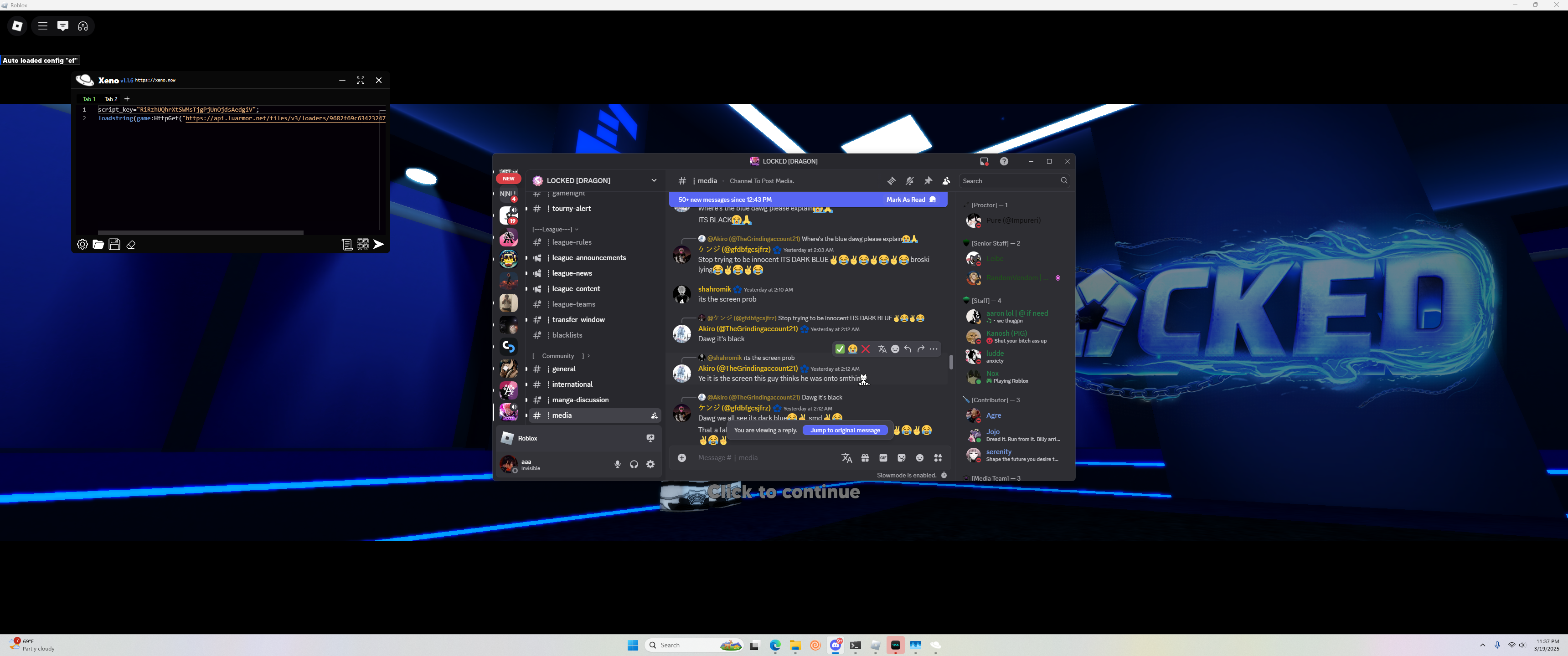Click the GIF picker icon in message bar

point(882,458)
